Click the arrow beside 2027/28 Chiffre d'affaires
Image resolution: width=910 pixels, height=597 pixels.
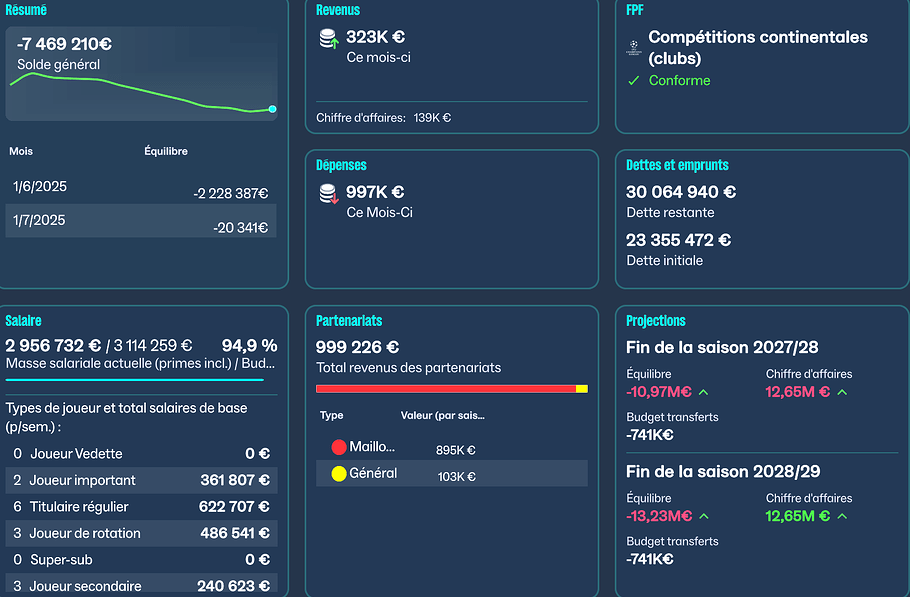(842, 392)
